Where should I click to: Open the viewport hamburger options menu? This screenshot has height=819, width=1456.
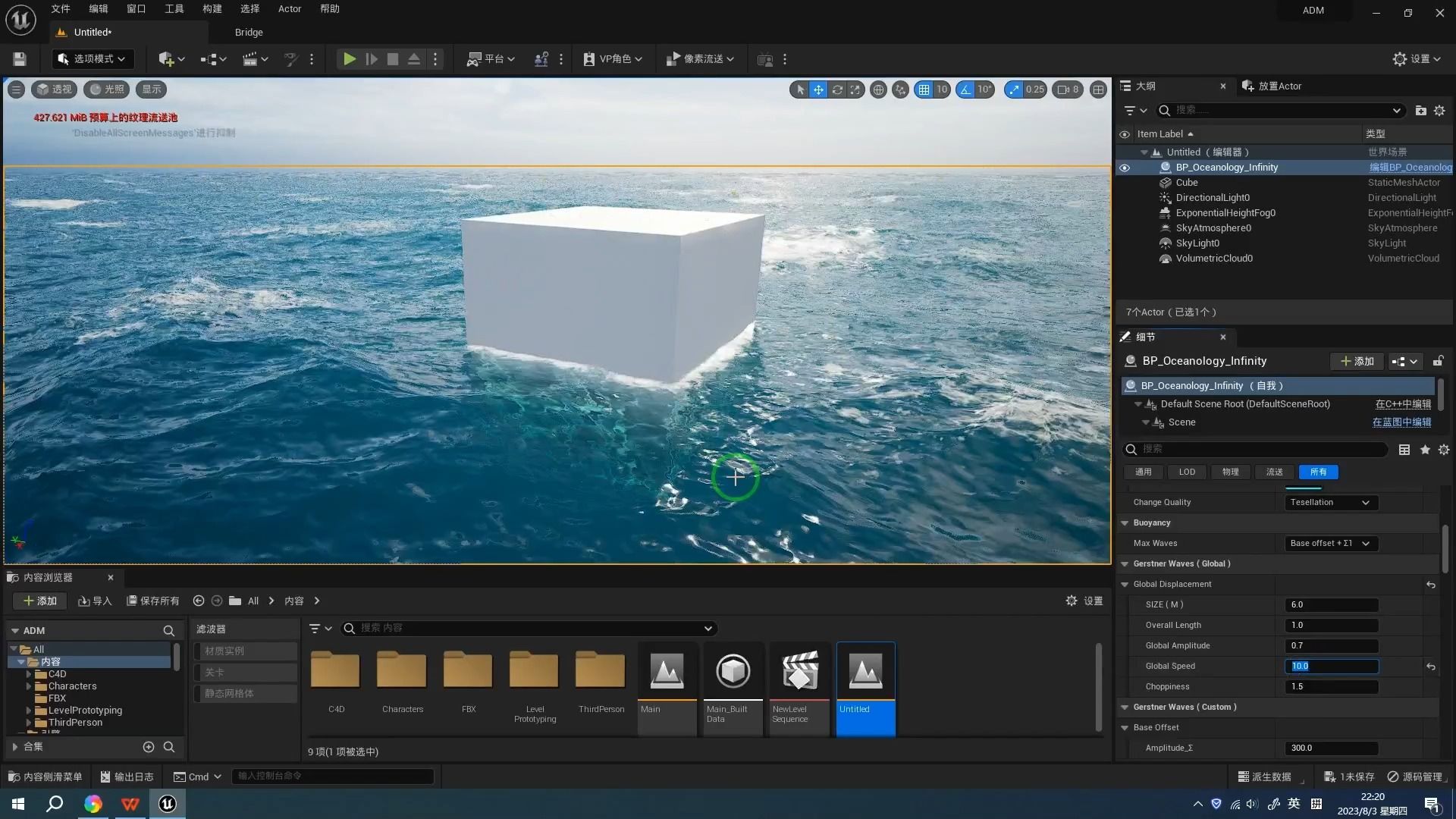(x=16, y=89)
